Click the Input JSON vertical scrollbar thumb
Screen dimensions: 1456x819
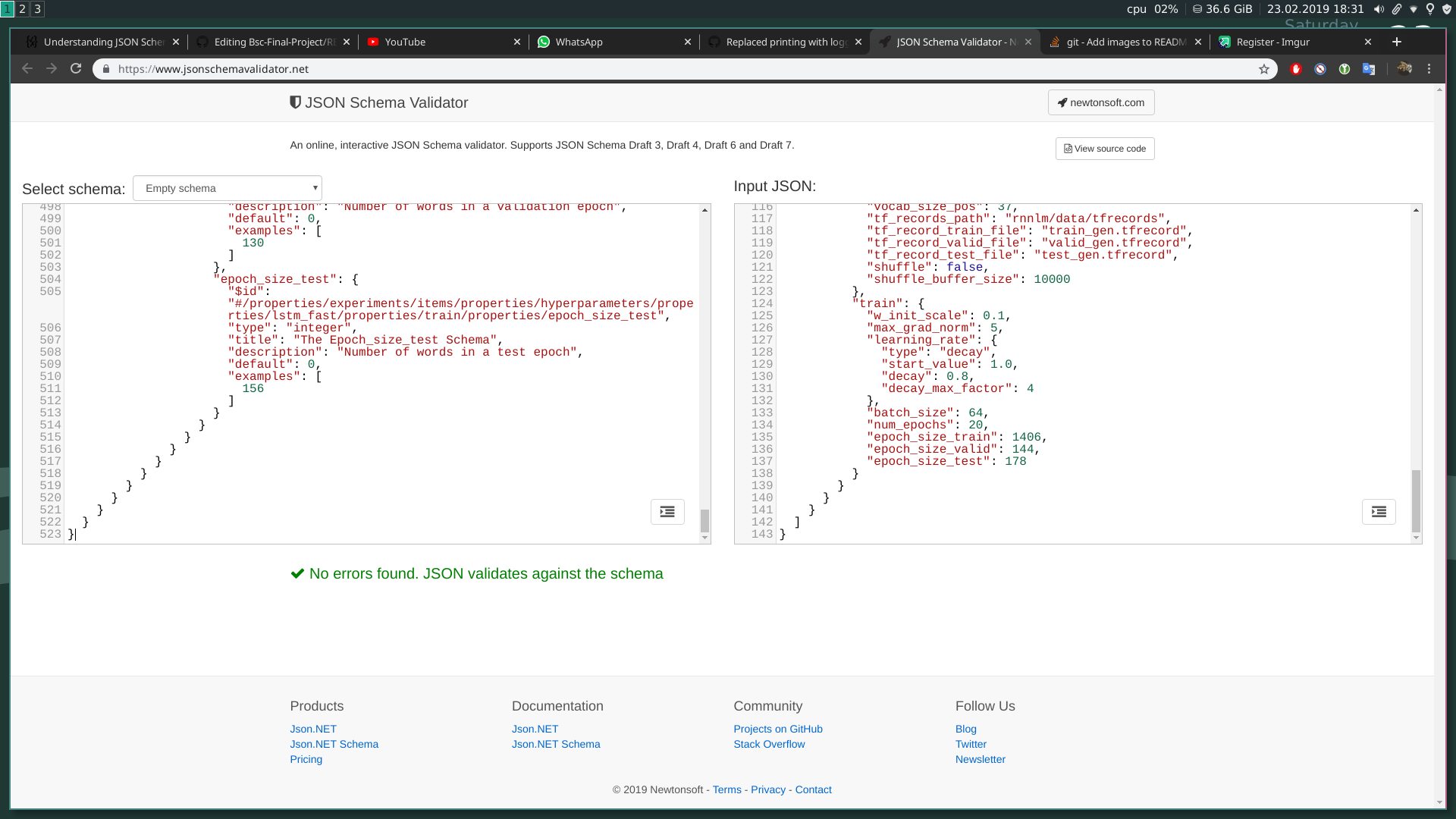coord(1416,500)
